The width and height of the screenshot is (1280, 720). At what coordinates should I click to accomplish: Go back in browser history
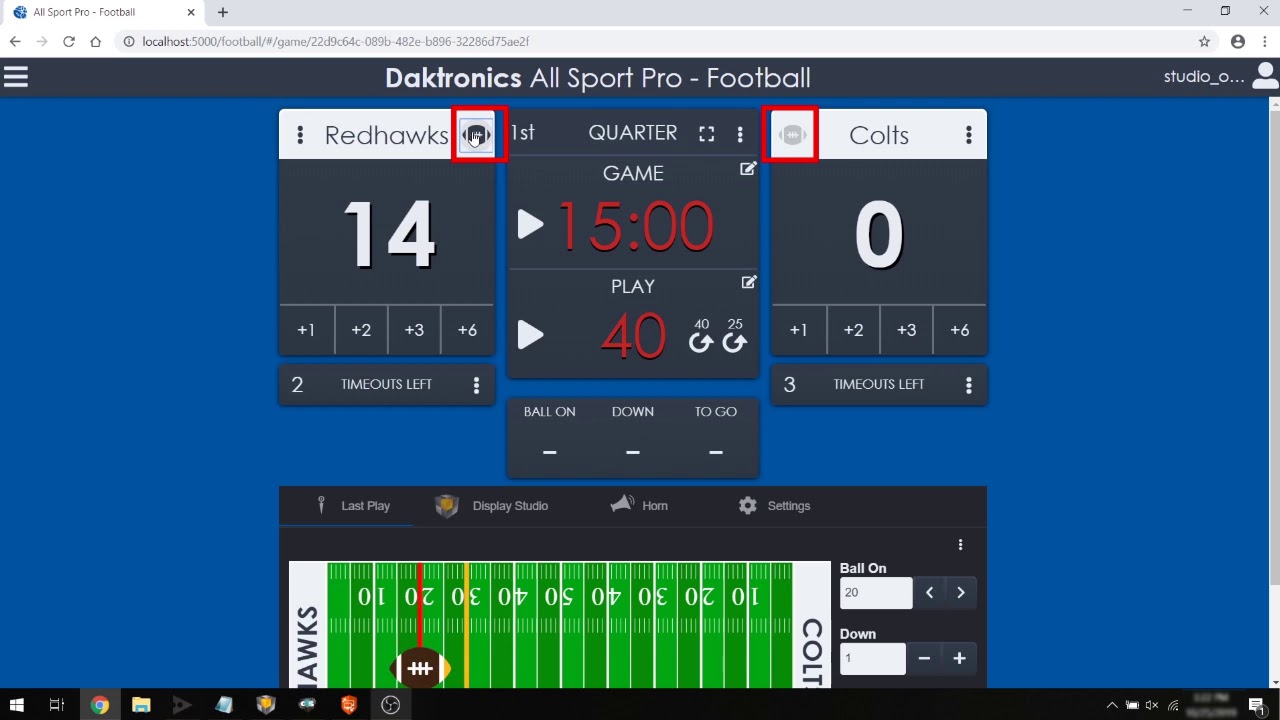[x=15, y=42]
